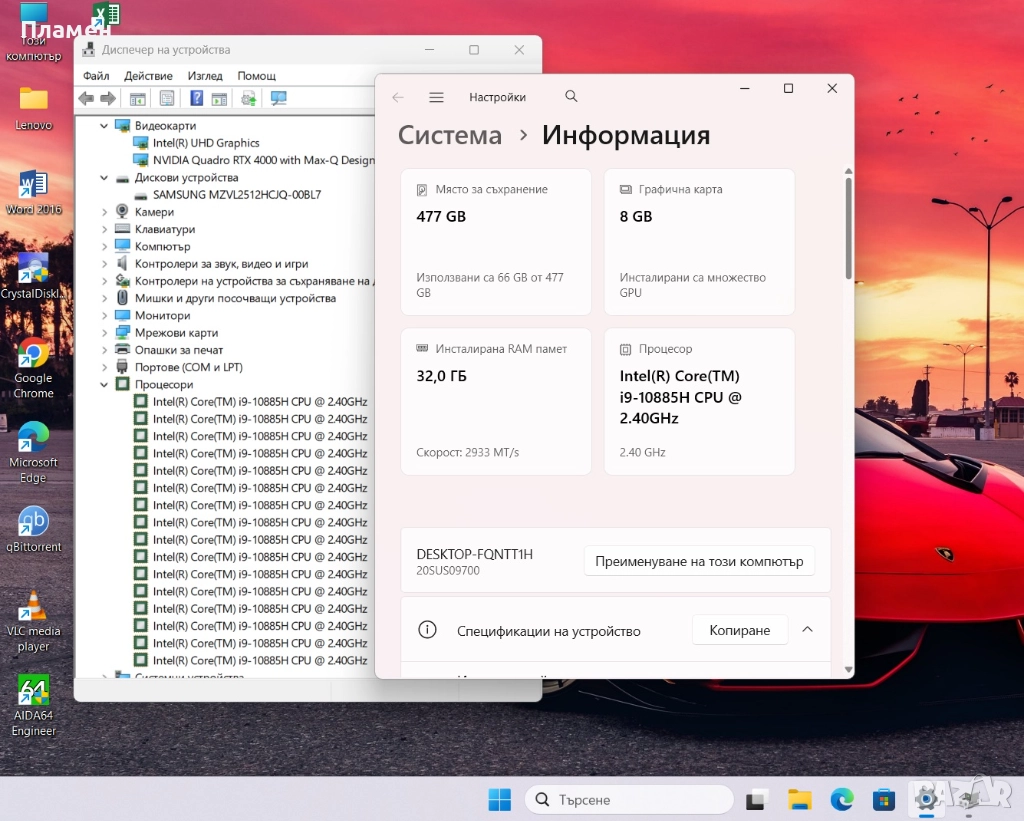Collapse the Спецификации на устройство section chevron
The height and width of the screenshot is (821, 1024).
click(x=808, y=630)
